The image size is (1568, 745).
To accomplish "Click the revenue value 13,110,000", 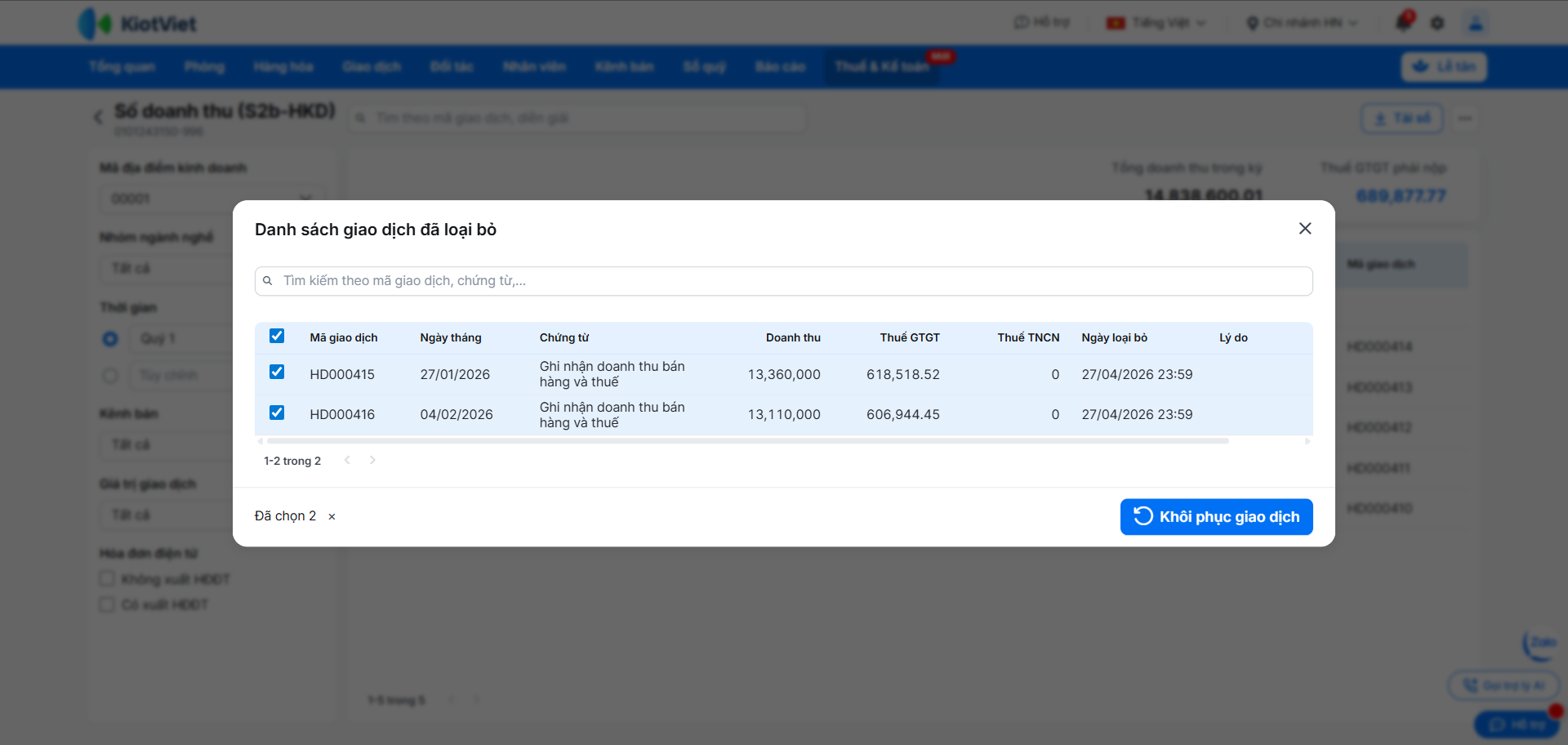I will [784, 414].
